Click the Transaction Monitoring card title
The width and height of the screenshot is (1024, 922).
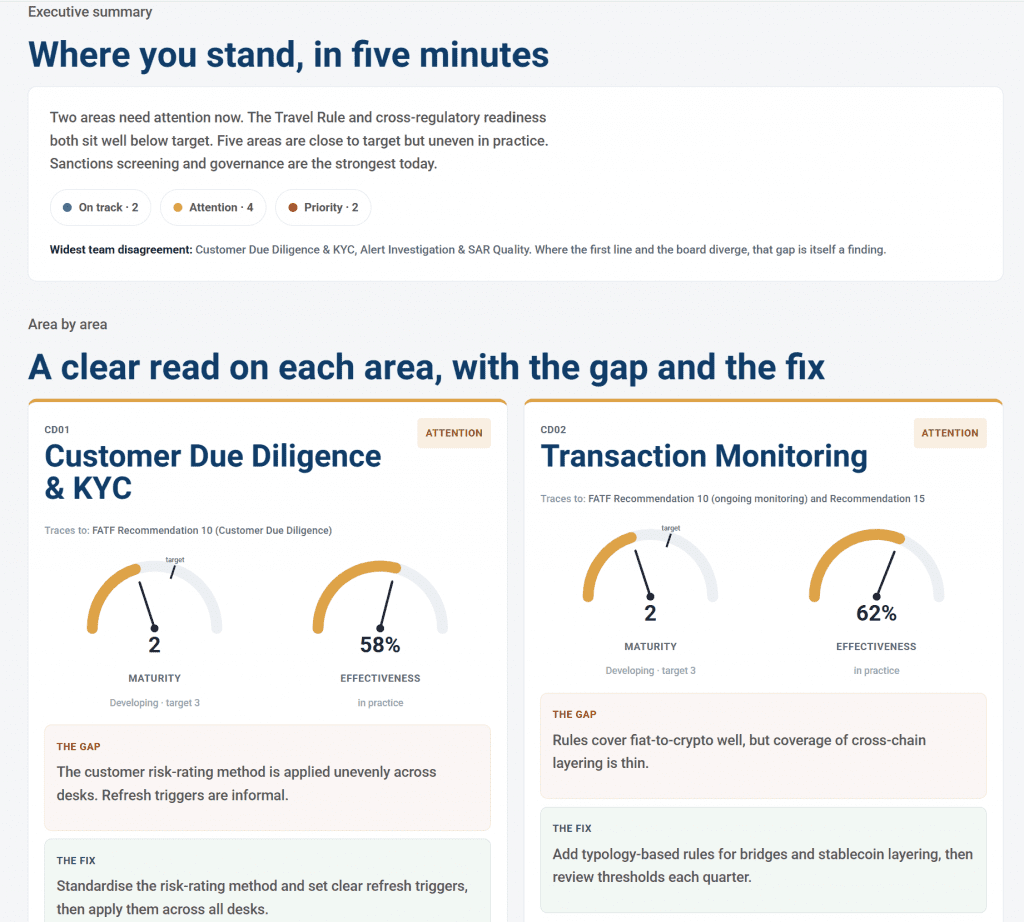click(704, 456)
